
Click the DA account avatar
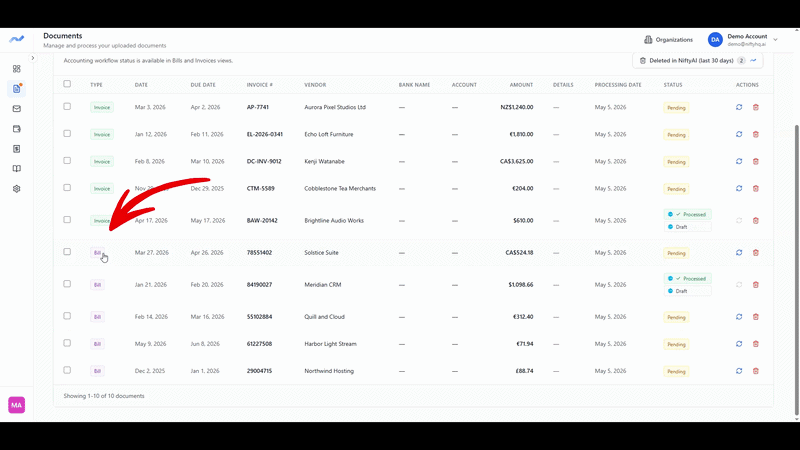coord(715,40)
